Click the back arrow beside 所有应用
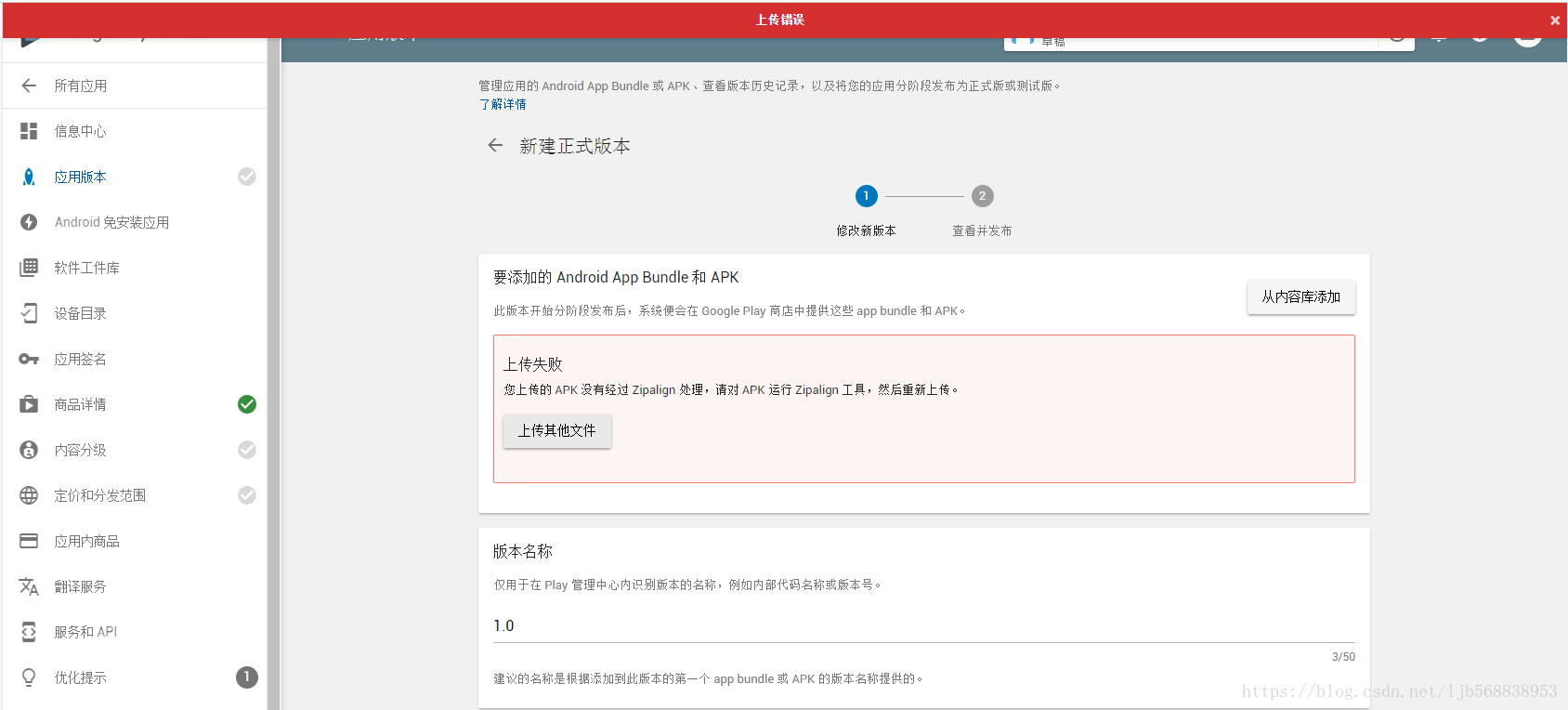The height and width of the screenshot is (710, 1568). tap(29, 85)
